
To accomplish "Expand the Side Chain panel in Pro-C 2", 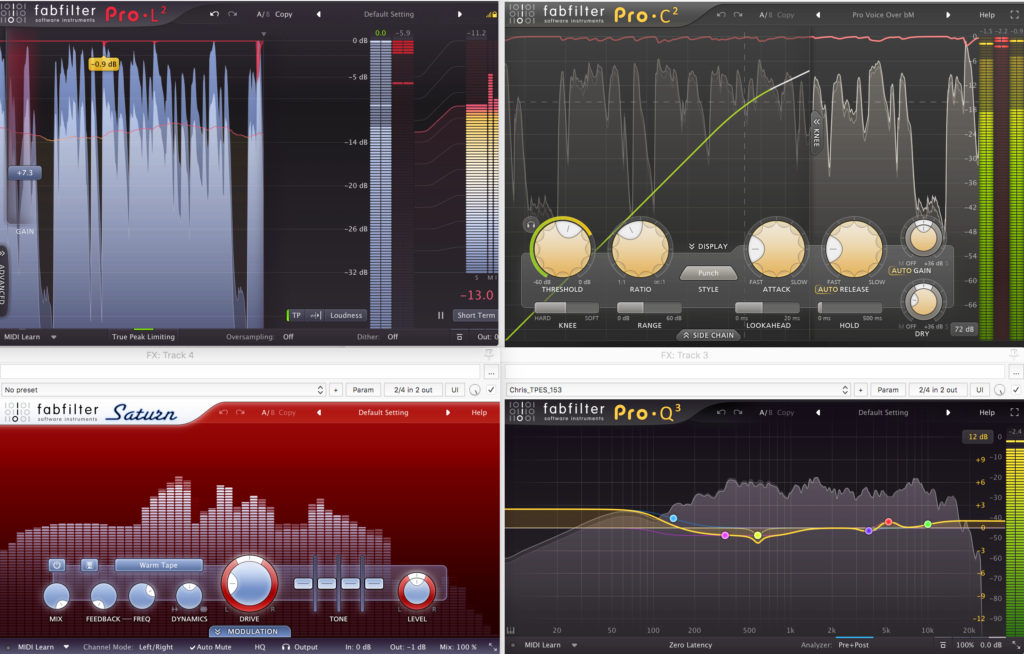I will 709,335.
